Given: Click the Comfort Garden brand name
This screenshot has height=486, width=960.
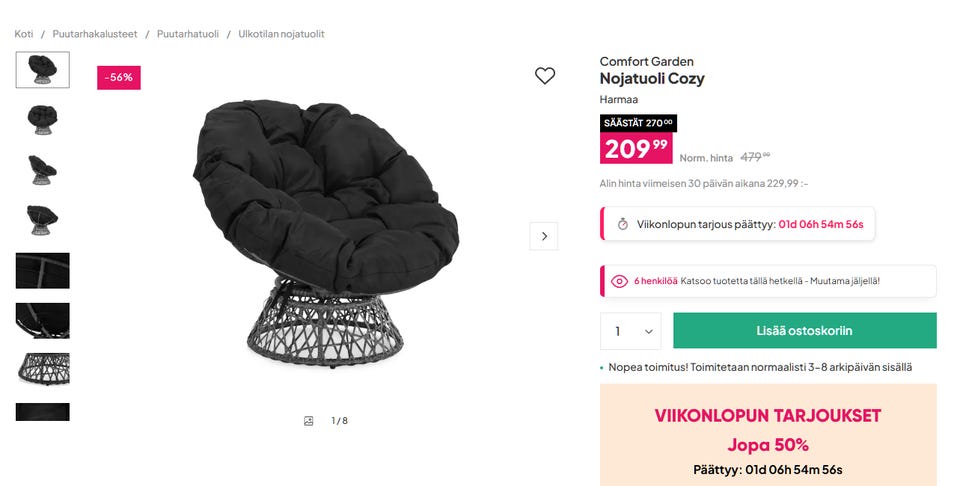Looking at the screenshot, I should (x=646, y=62).
